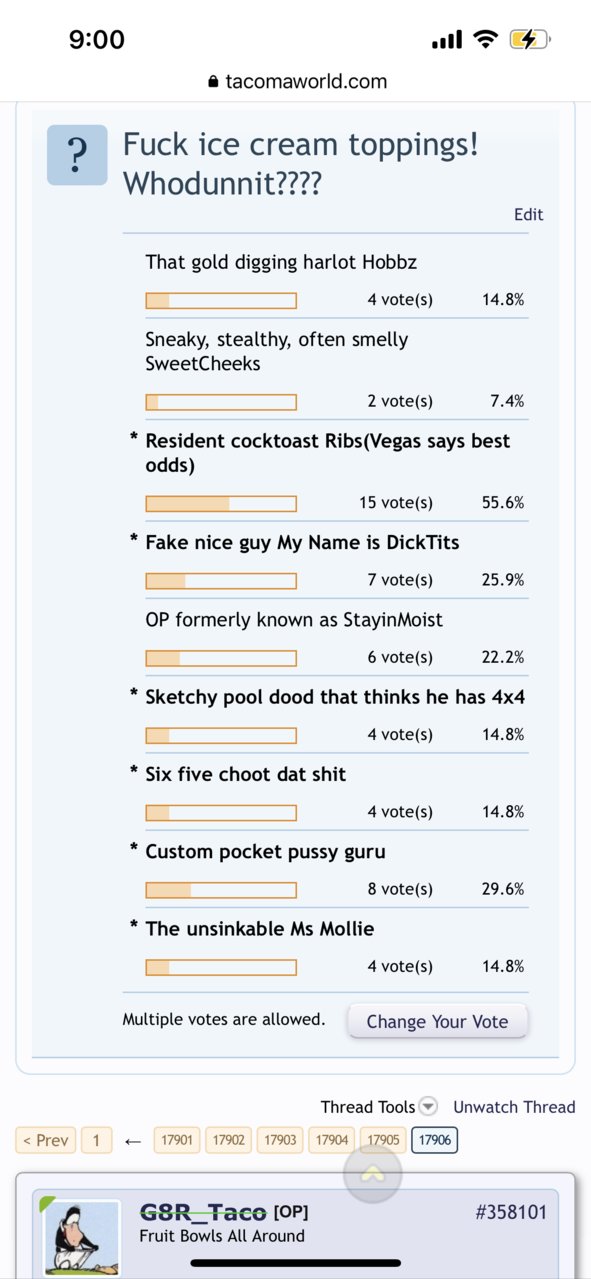This screenshot has width=591, height=1279.
Task: Open G8R_Taco username profile
Action: [x=203, y=1213]
